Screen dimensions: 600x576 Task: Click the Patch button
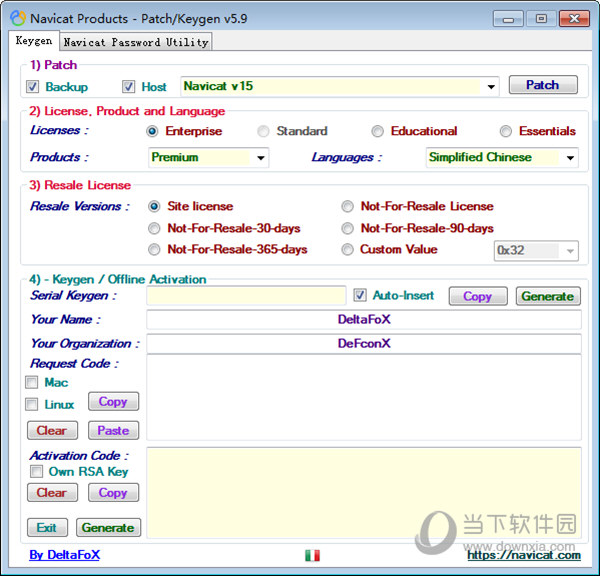(x=543, y=85)
